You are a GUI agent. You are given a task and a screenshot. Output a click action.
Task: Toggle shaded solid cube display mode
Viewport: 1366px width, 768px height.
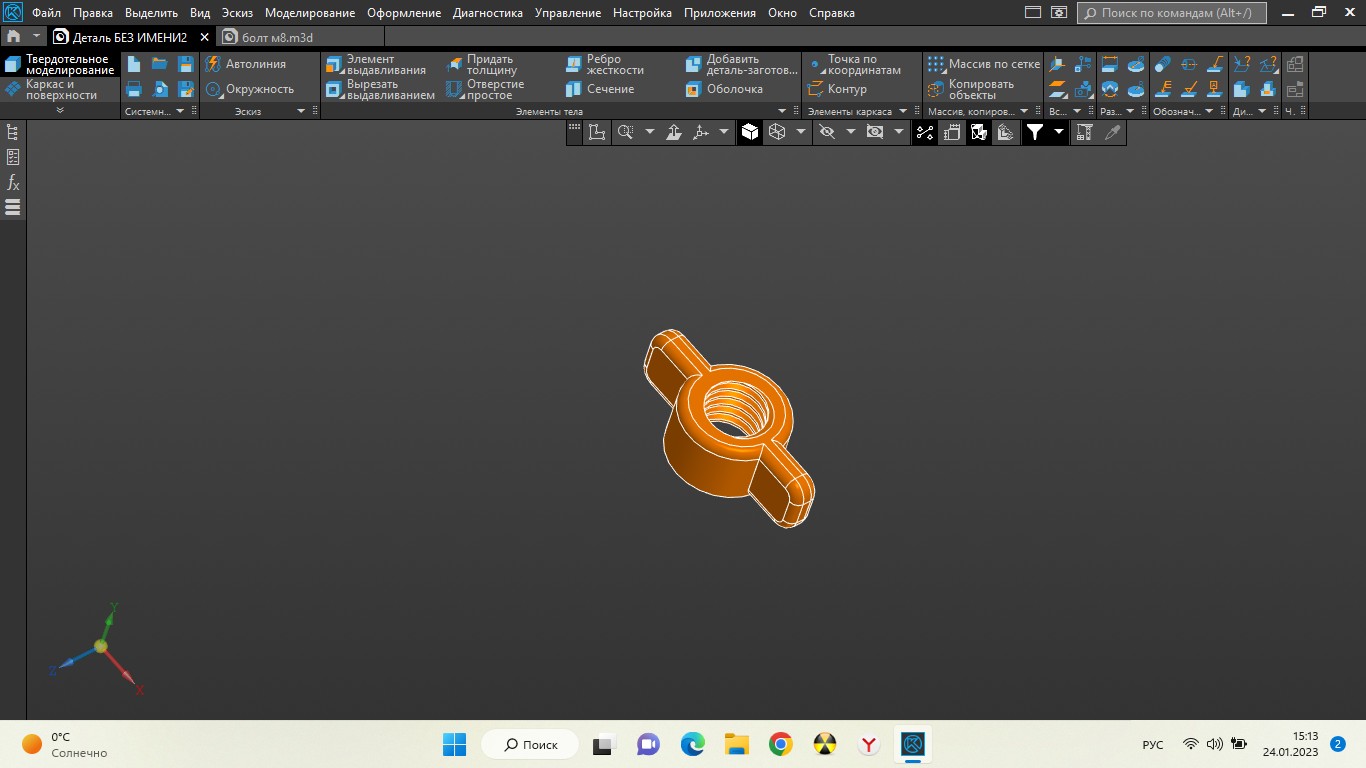coord(750,132)
